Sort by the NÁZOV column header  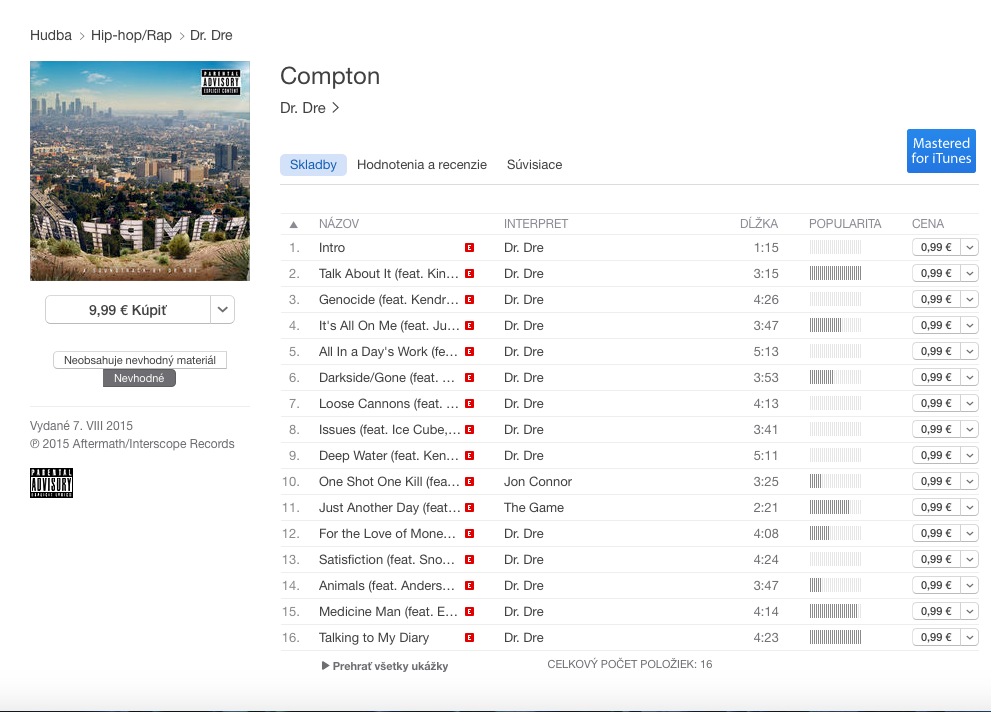pos(339,224)
